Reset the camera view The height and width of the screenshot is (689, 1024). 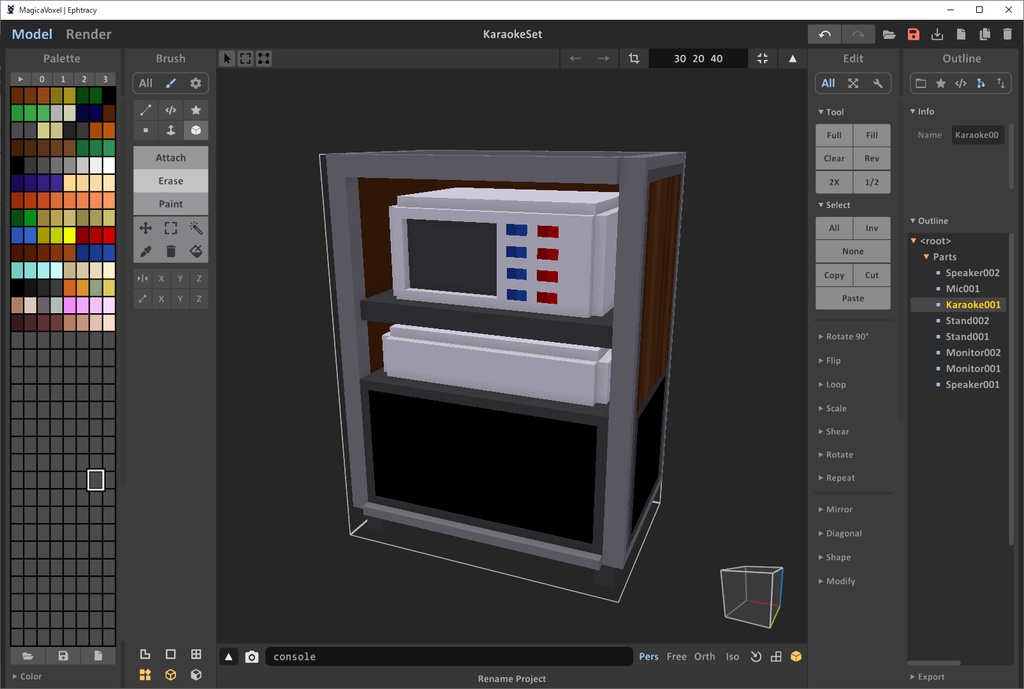point(756,656)
